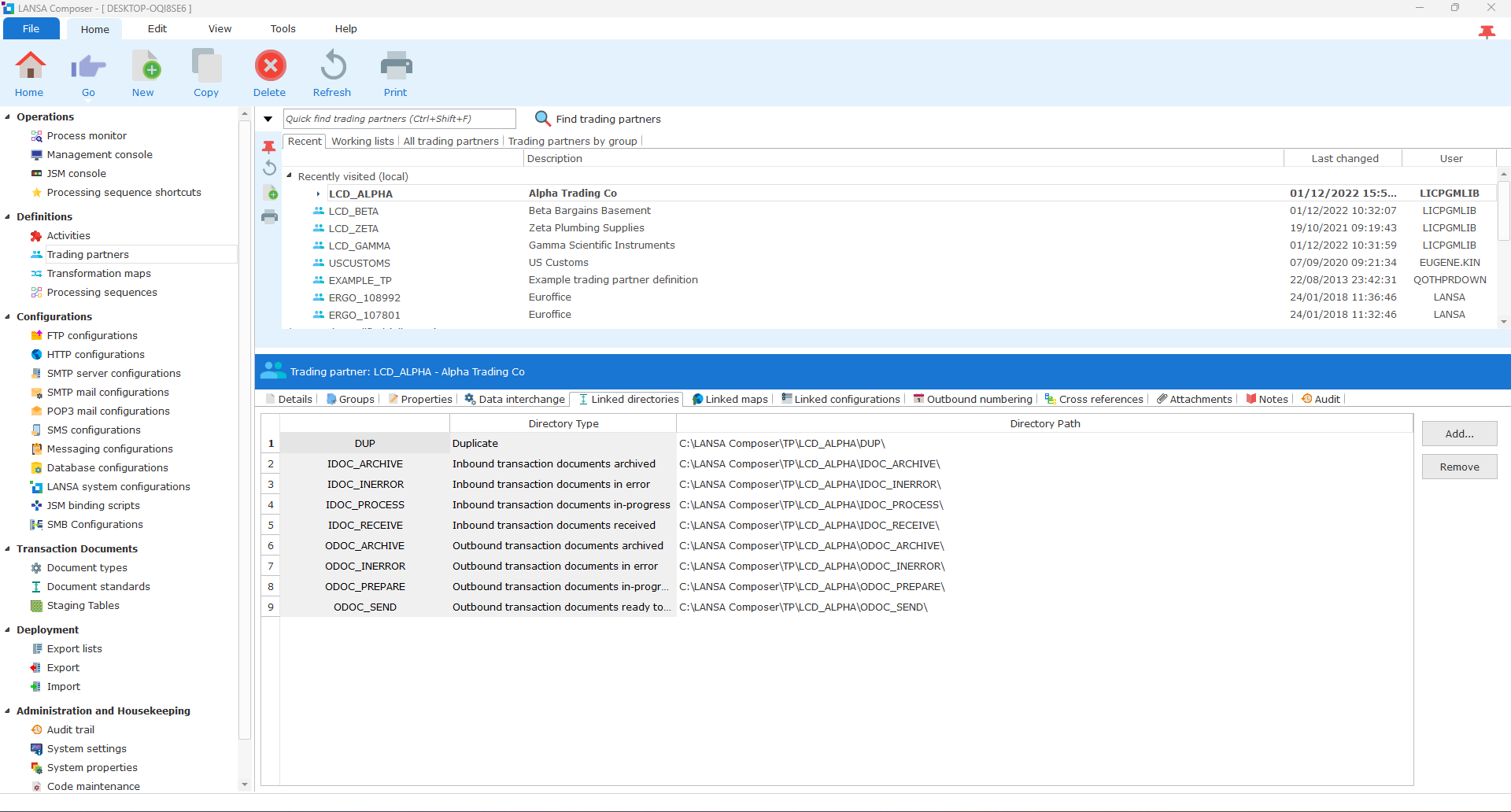Click the Print toolbar icon
Image resolution: width=1511 pixels, height=812 pixels.
(396, 66)
